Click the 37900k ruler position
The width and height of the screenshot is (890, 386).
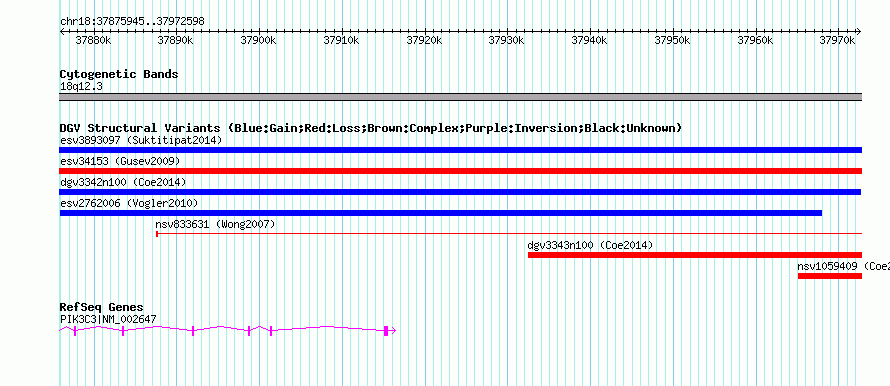(259, 40)
